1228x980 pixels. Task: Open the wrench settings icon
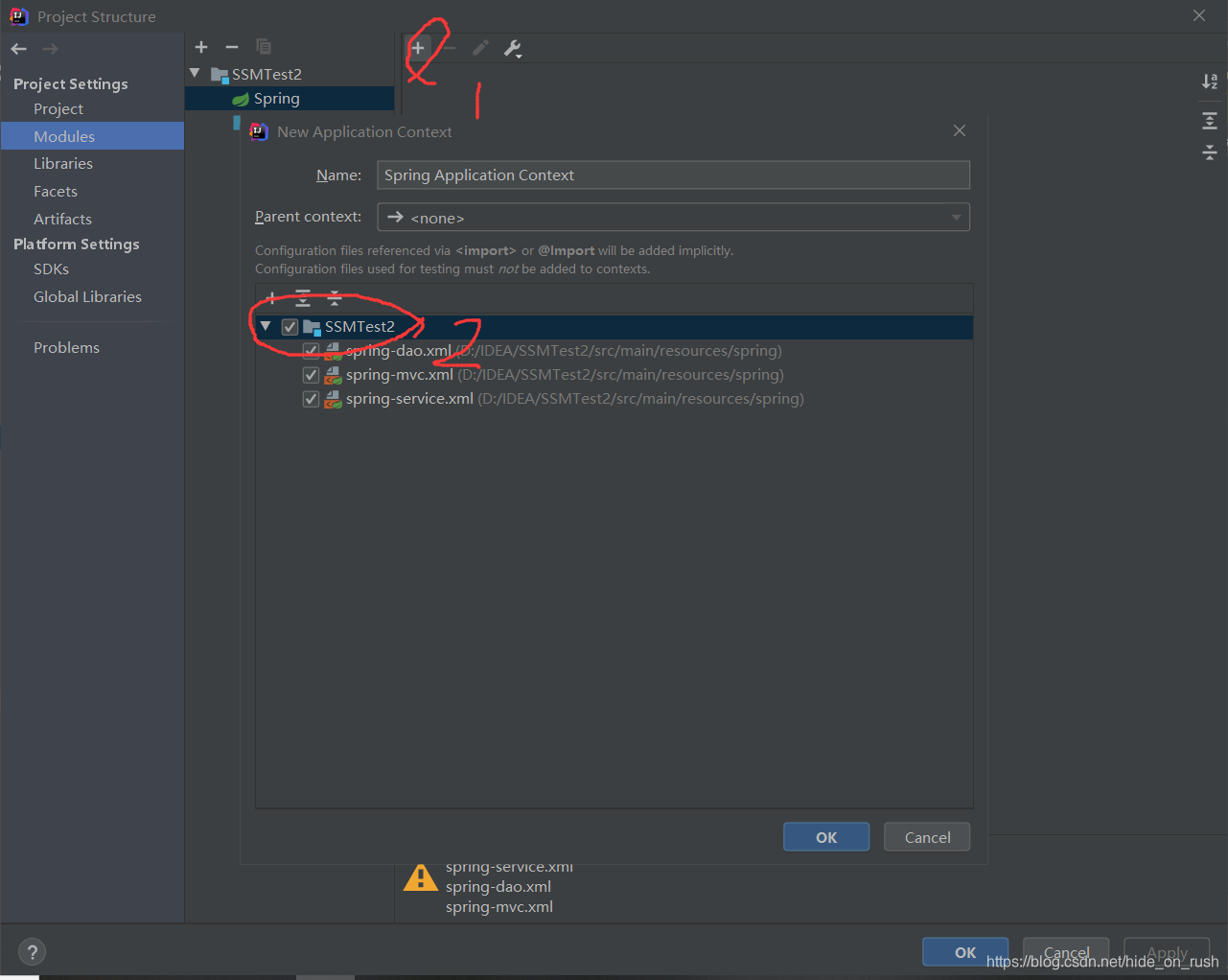pyautogui.click(x=513, y=49)
